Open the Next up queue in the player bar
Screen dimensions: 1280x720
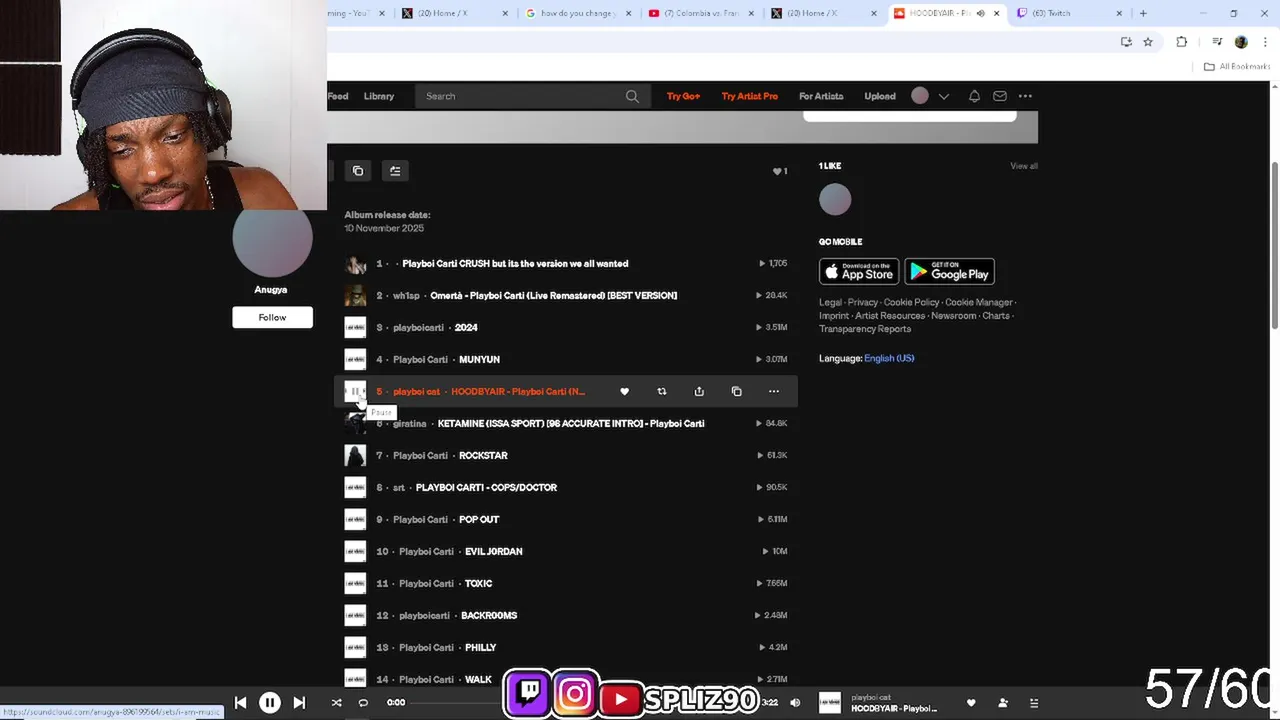point(1034,703)
